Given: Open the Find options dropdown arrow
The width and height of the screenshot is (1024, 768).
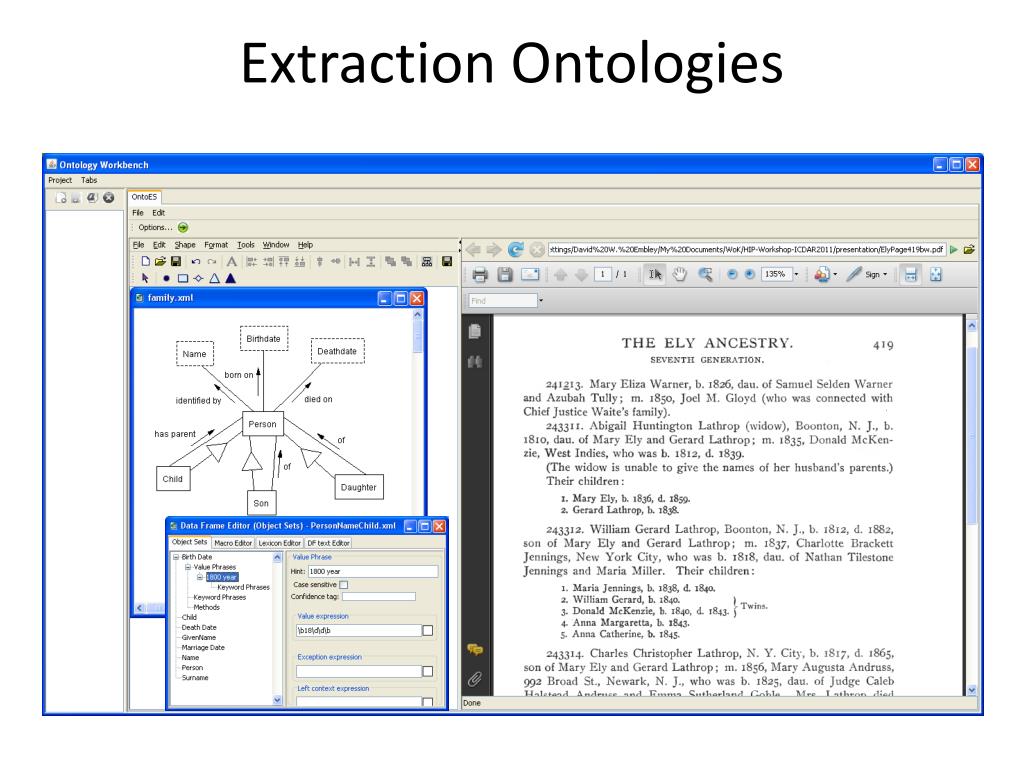Looking at the screenshot, I should tap(541, 300).
